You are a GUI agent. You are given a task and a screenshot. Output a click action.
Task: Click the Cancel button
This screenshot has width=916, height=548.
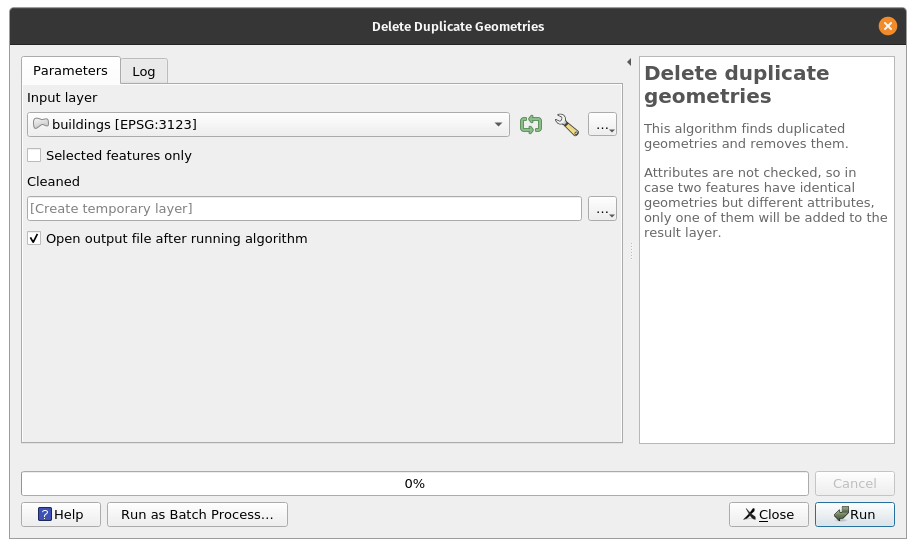pos(854,483)
